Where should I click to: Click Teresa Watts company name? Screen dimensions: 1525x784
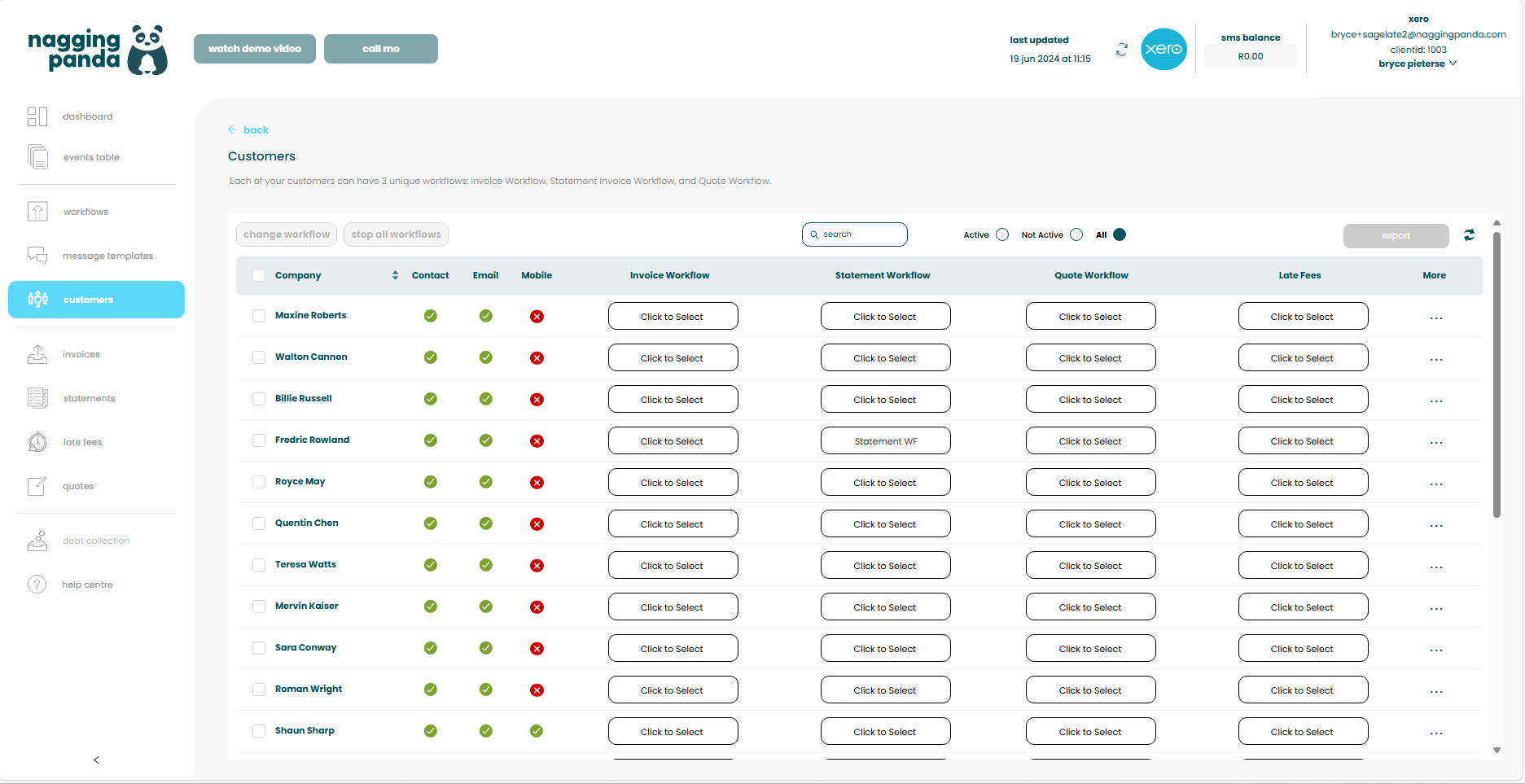pos(305,564)
